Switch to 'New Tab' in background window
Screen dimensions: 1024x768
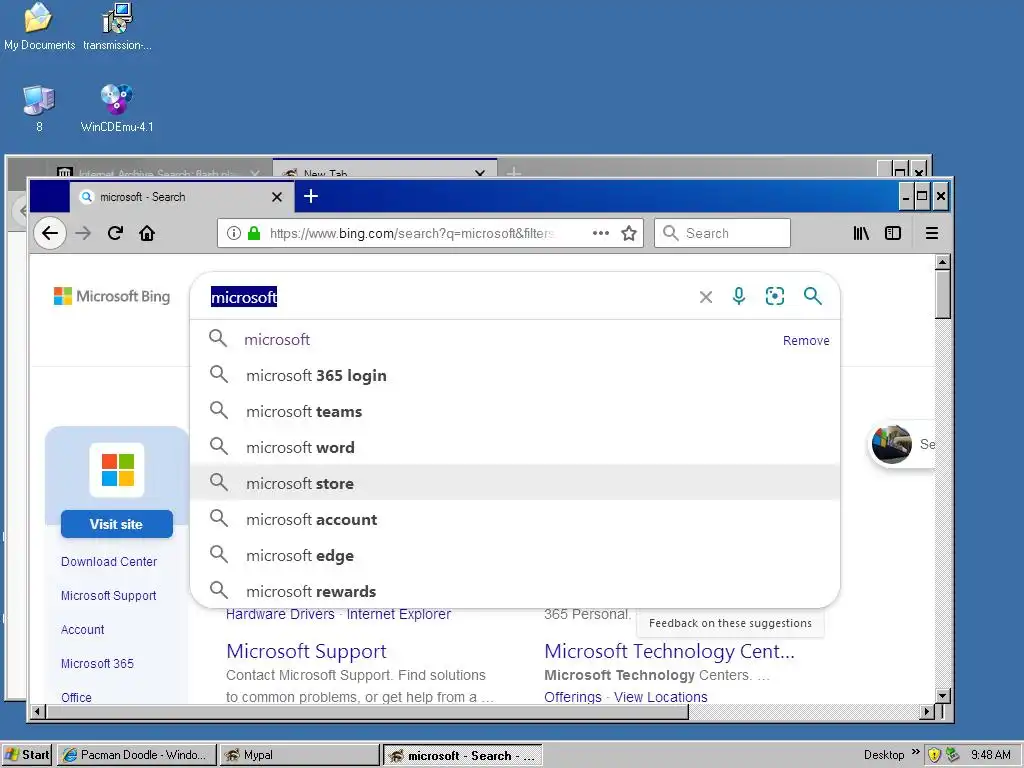pos(384,168)
